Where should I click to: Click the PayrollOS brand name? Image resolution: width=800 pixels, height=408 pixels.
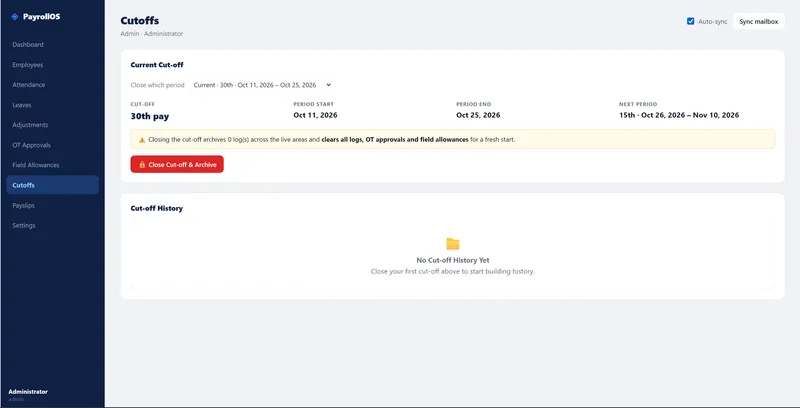[x=41, y=17]
